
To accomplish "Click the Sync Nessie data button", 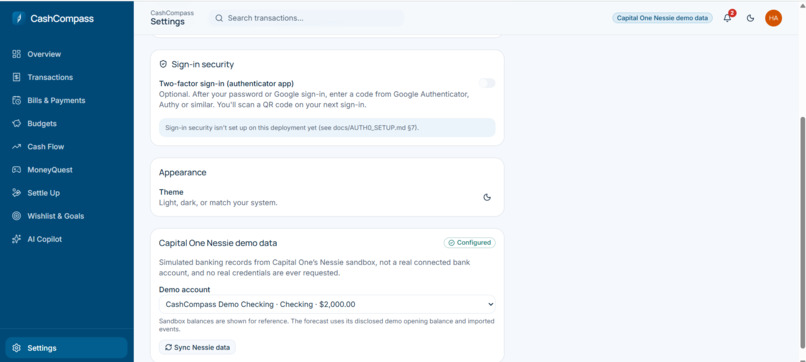I will [x=197, y=348].
